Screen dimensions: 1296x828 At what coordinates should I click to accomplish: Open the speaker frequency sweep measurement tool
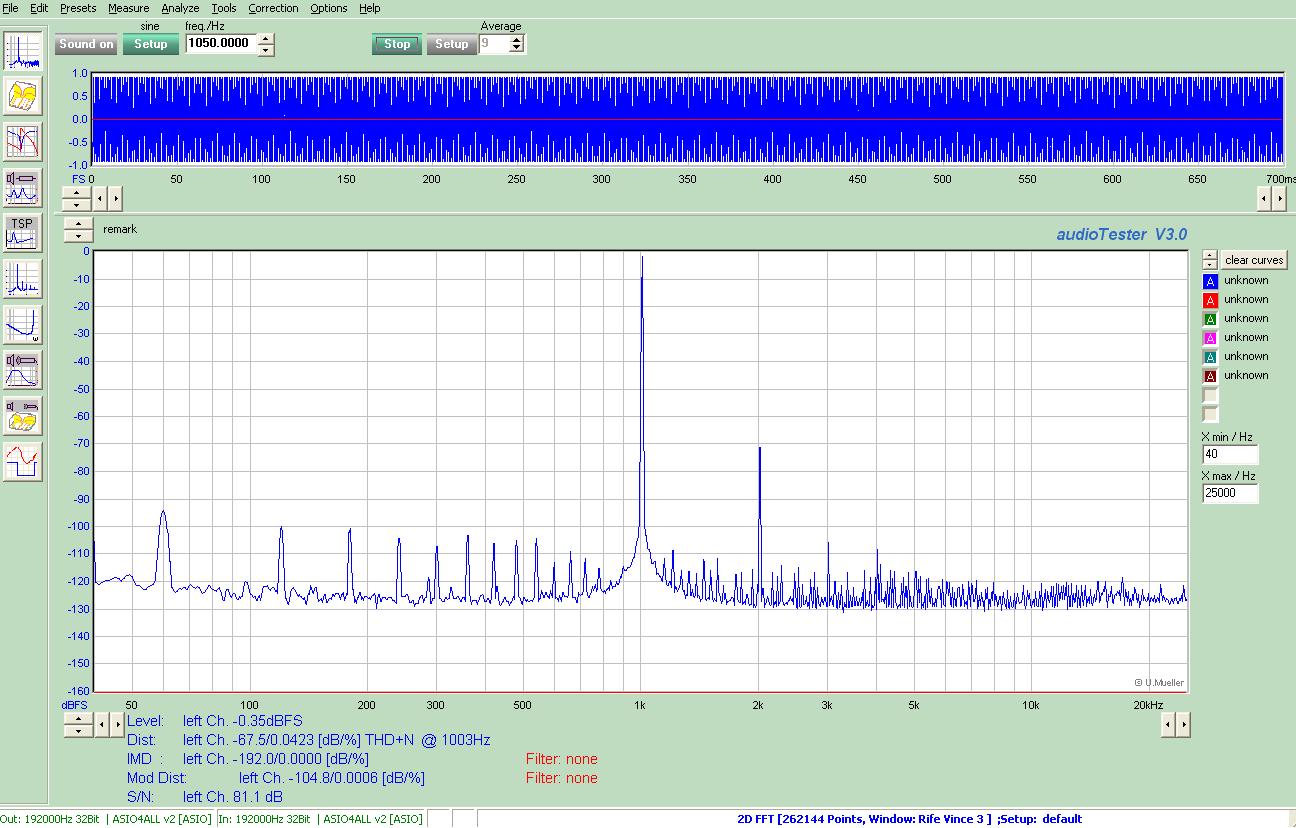coord(23,188)
